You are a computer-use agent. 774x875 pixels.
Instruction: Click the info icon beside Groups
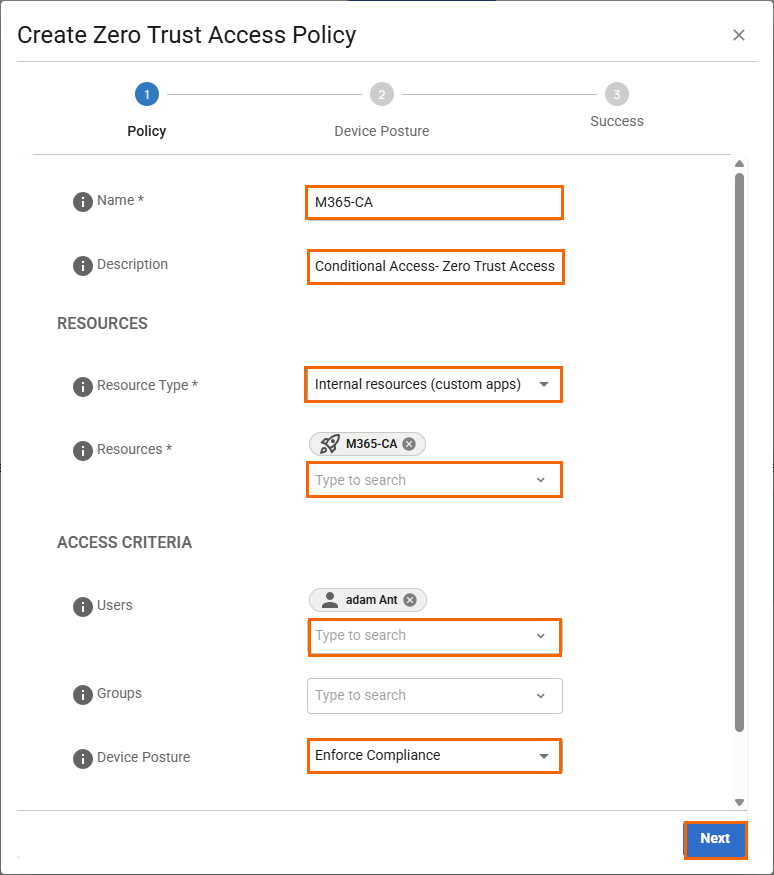tap(83, 695)
